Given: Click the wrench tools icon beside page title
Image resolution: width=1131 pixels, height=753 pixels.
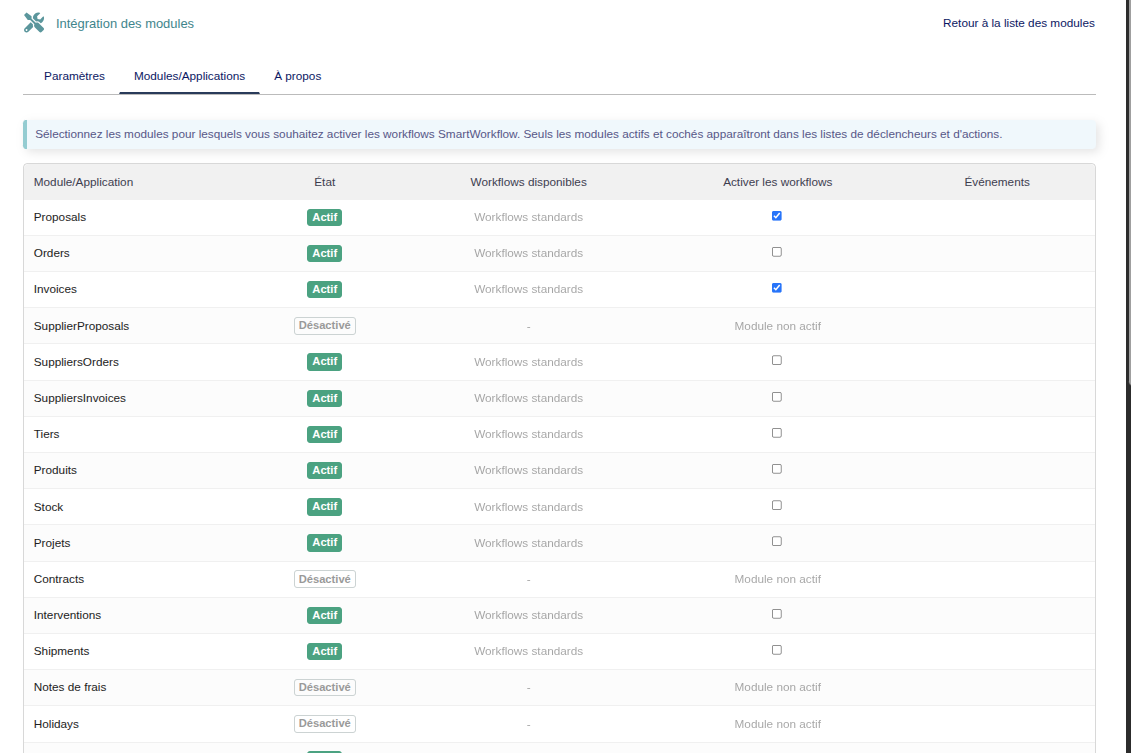Looking at the screenshot, I should click(x=34, y=23).
